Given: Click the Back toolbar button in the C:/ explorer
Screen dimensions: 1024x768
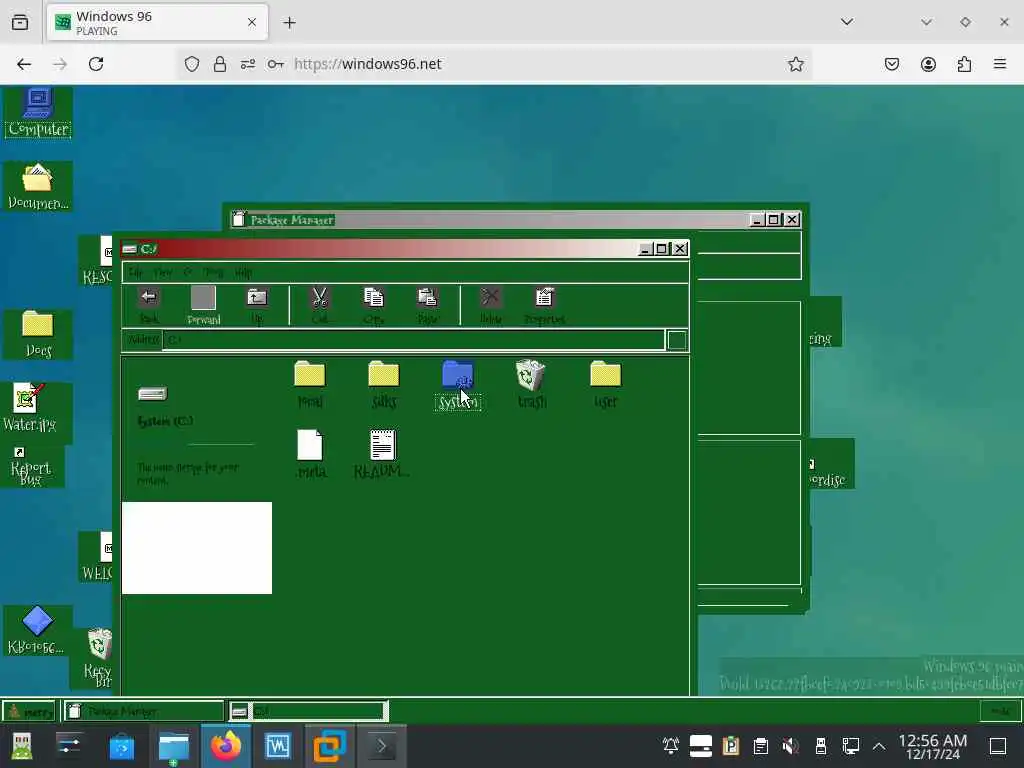Looking at the screenshot, I should (x=149, y=305).
